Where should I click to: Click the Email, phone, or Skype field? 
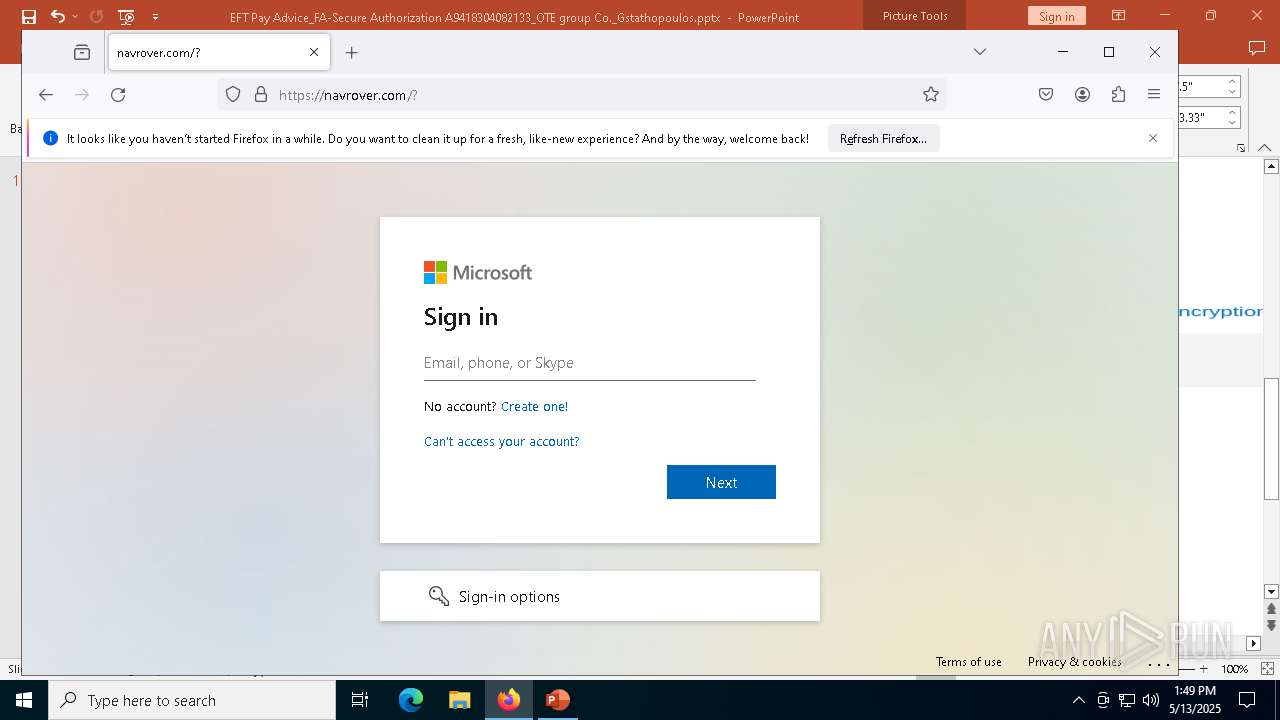pyautogui.click(x=590, y=363)
